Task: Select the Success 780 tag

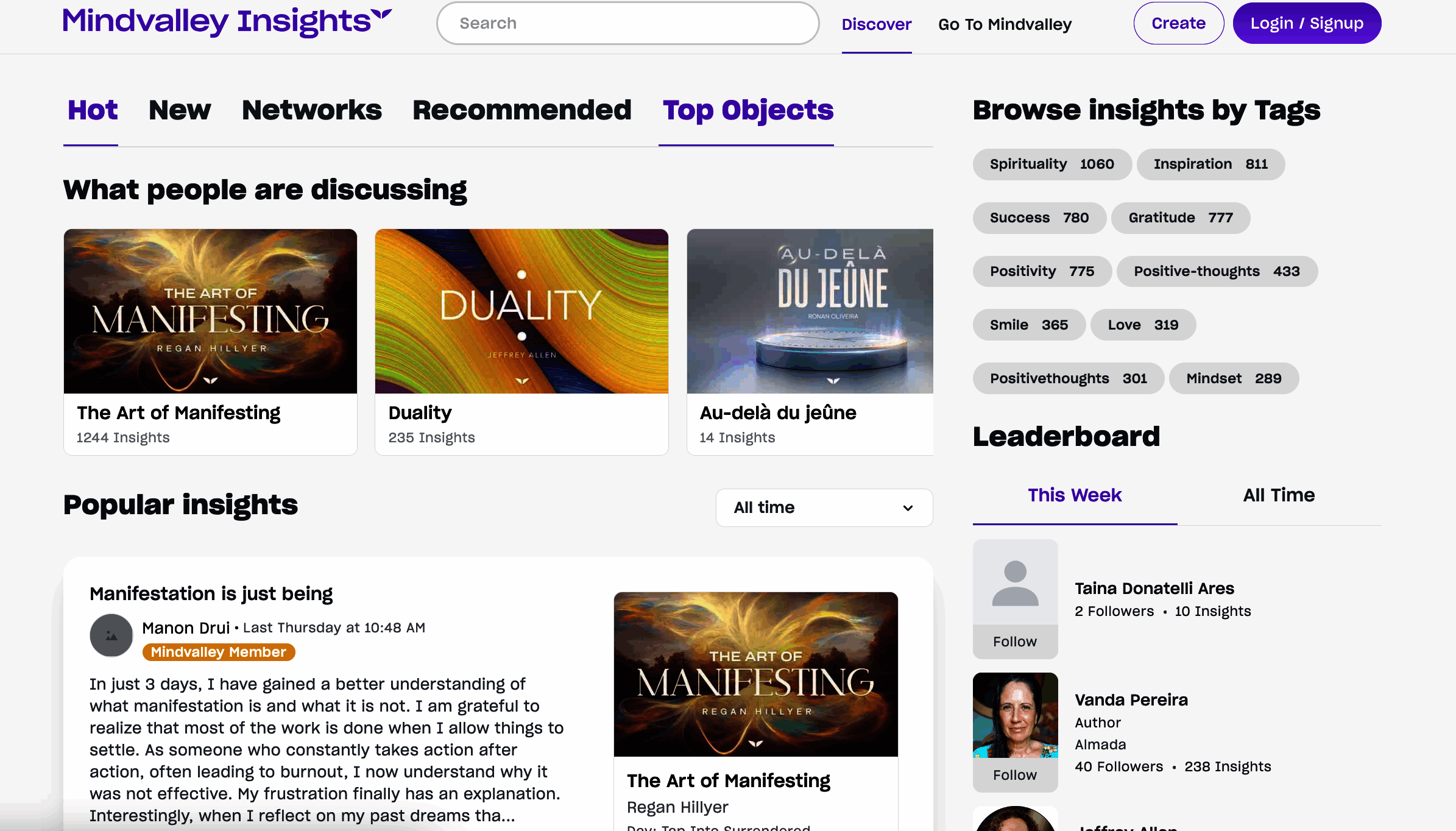Action: [x=1039, y=218]
